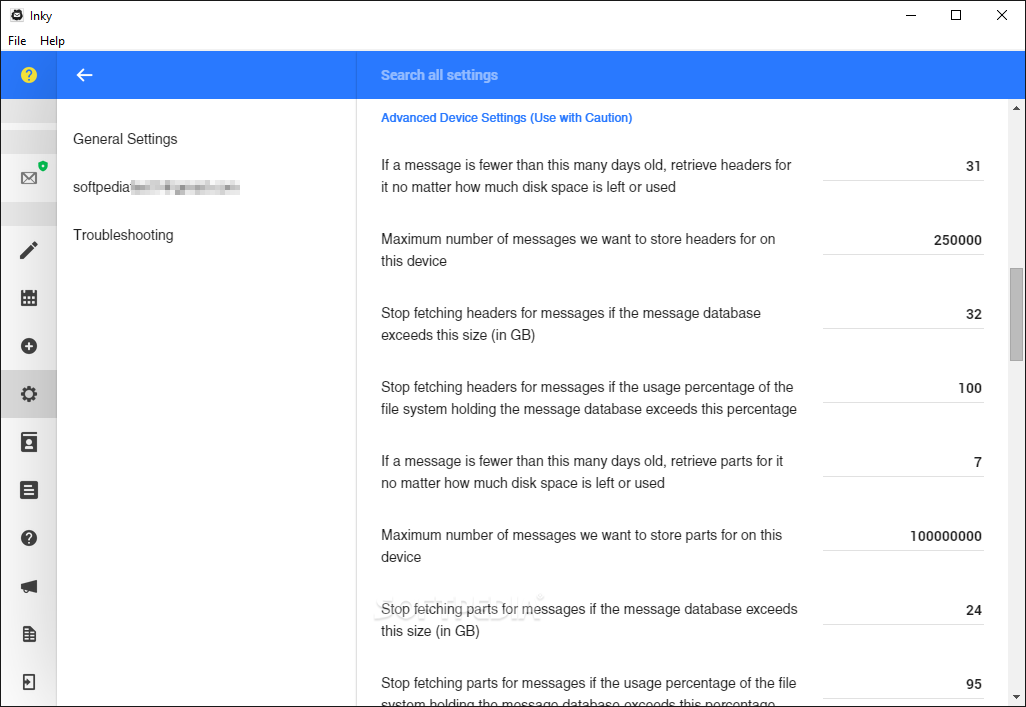This screenshot has height=707, width=1026.
Task: Click Advanced Device Settings heading link
Action: coord(506,118)
